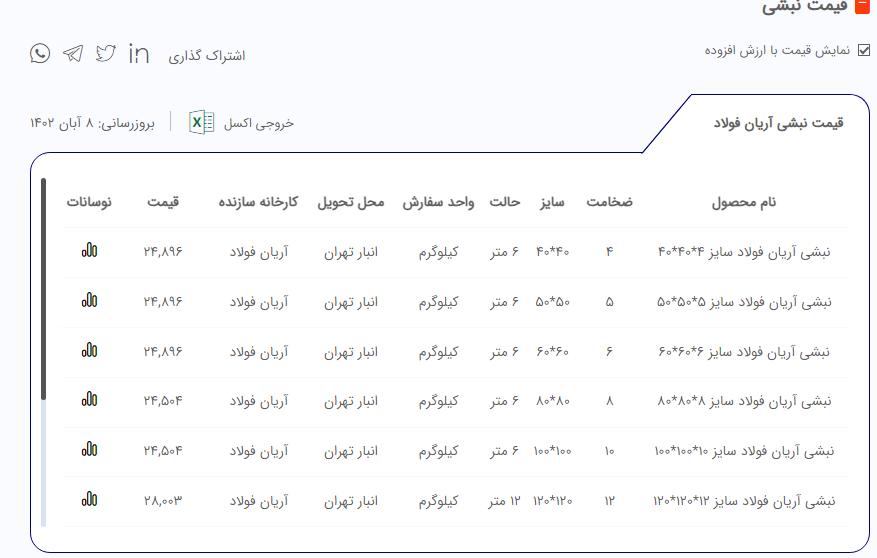The image size is (877, 558).
Task: Open product نبشی آریان فولاد سایز 100*100*10
Action: (x=743, y=451)
